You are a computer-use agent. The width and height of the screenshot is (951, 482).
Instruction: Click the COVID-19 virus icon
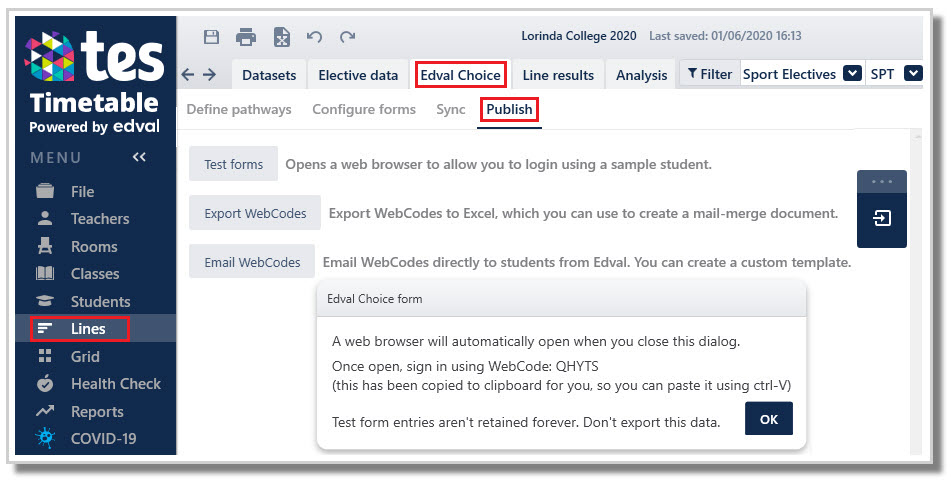pos(45,438)
